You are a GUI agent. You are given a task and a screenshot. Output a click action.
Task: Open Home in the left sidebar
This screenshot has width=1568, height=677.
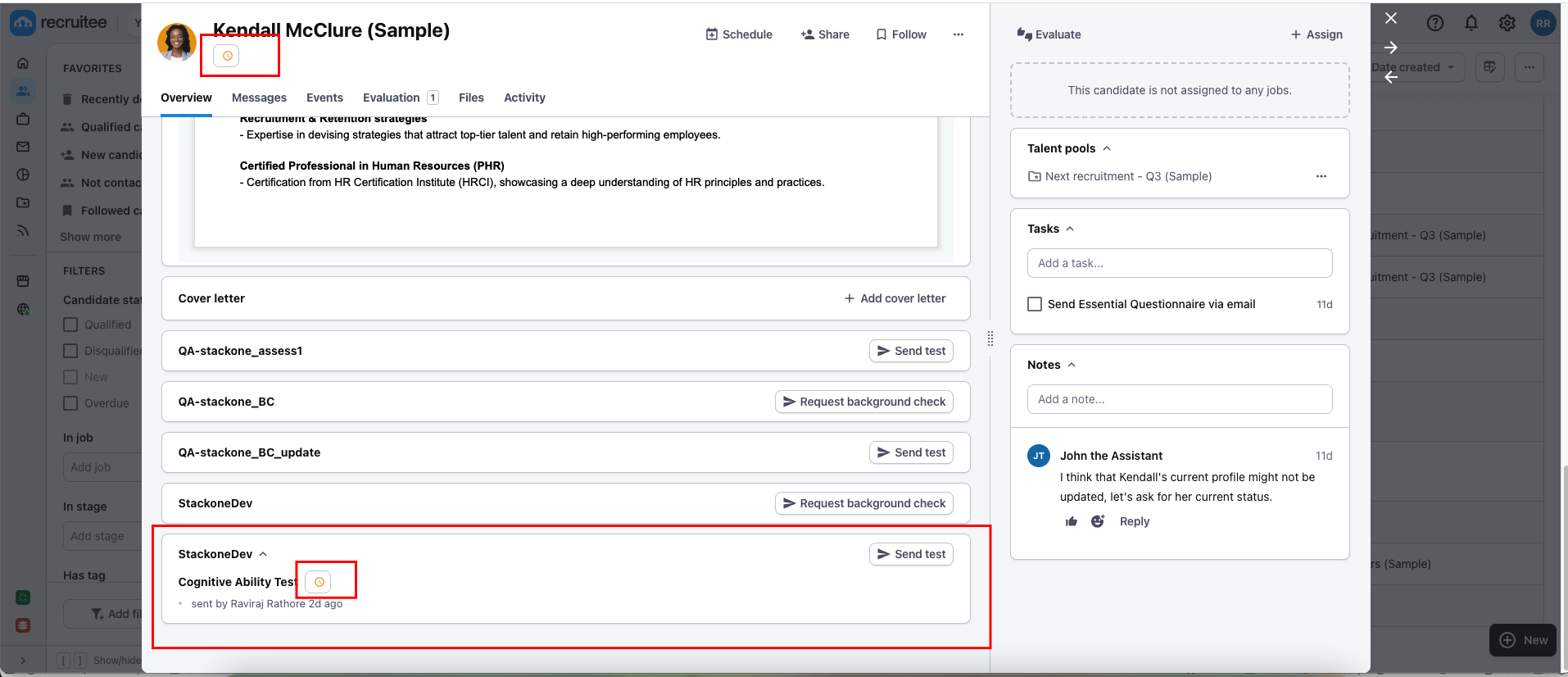click(23, 63)
